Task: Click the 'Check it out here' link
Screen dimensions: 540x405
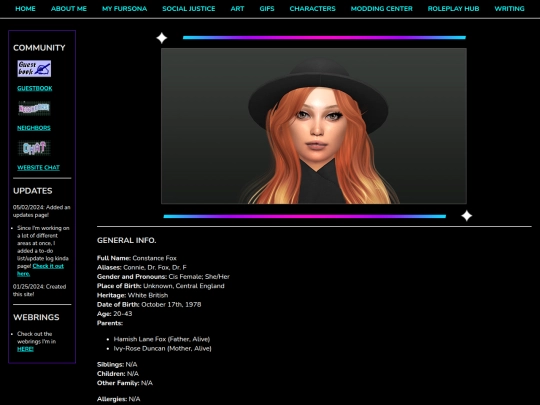Action: (x=40, y=270)
